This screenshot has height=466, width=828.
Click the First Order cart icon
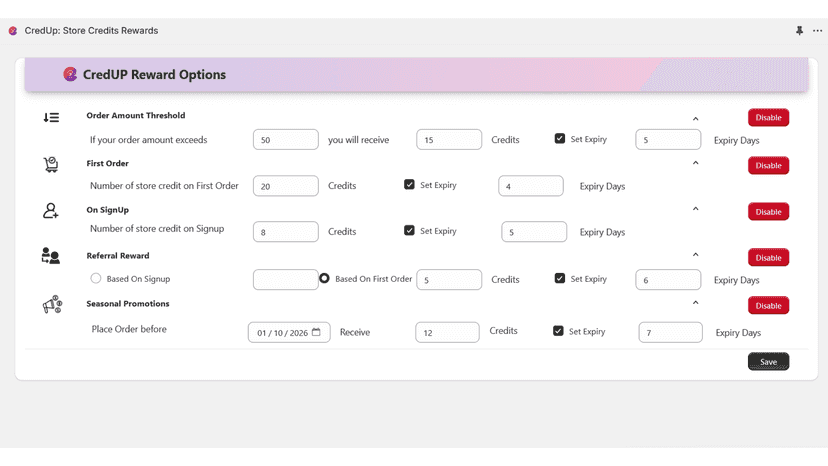51,164
